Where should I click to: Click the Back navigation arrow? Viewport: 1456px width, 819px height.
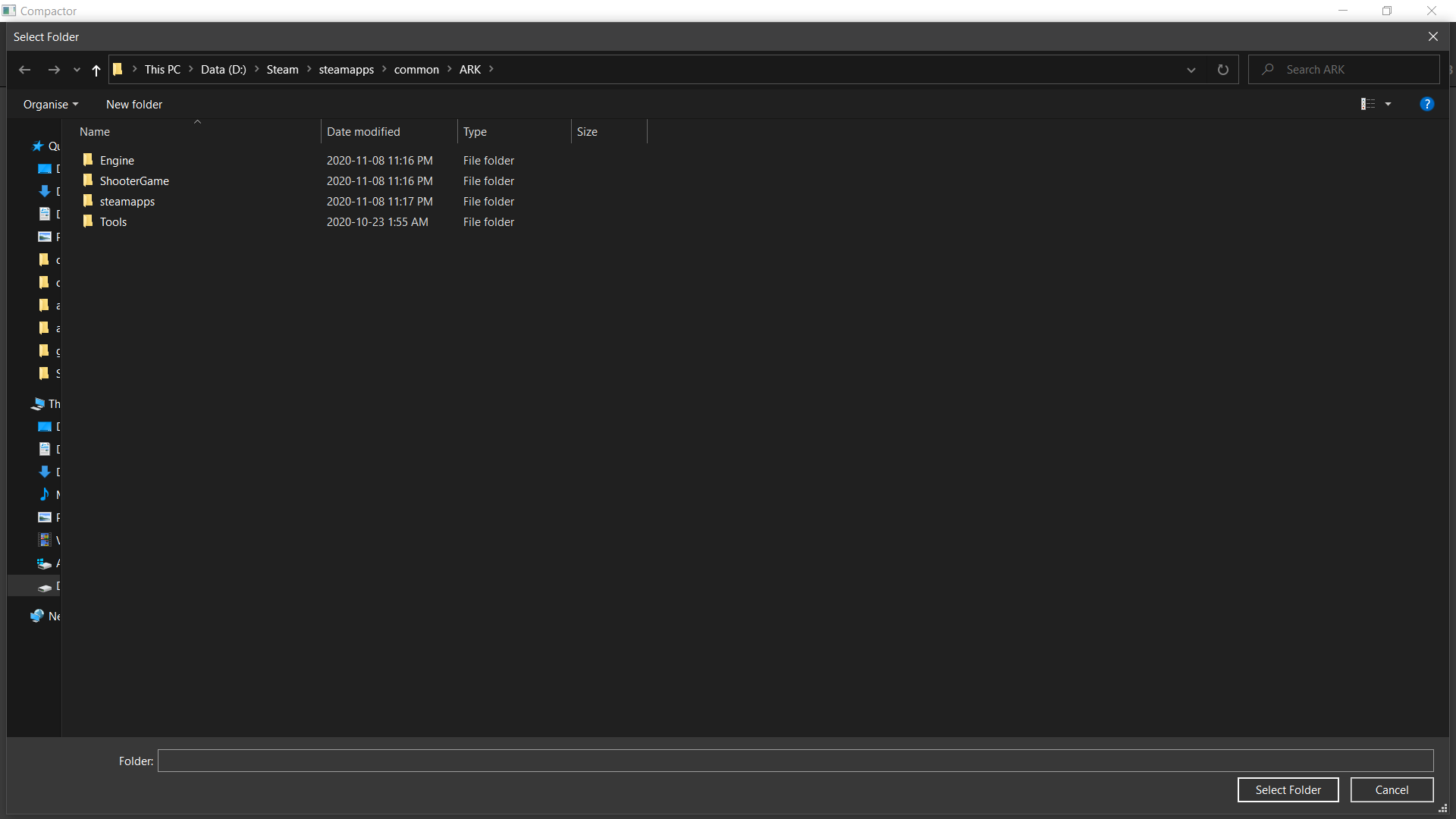pyautogui.click(x=24, y=70)
